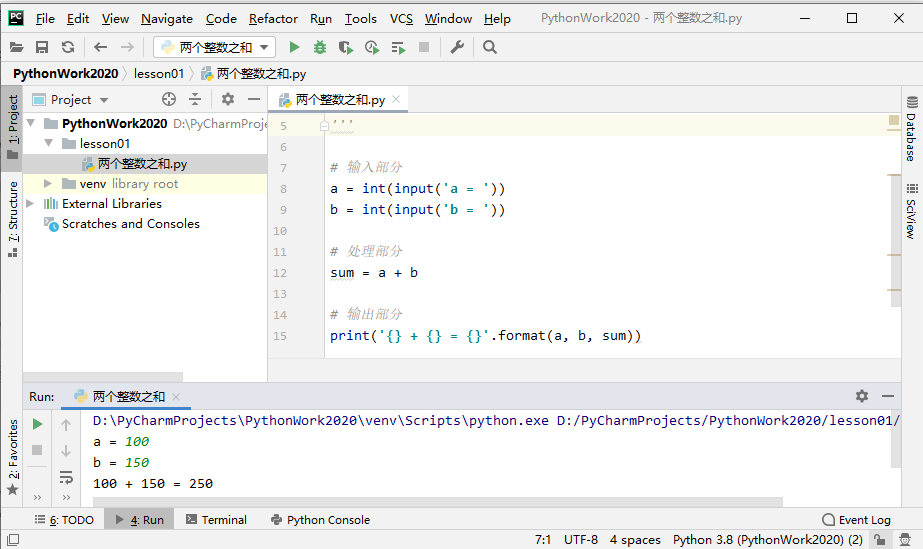
Task: Save all files with floppy disk icon
Action: tap(42, 47)
